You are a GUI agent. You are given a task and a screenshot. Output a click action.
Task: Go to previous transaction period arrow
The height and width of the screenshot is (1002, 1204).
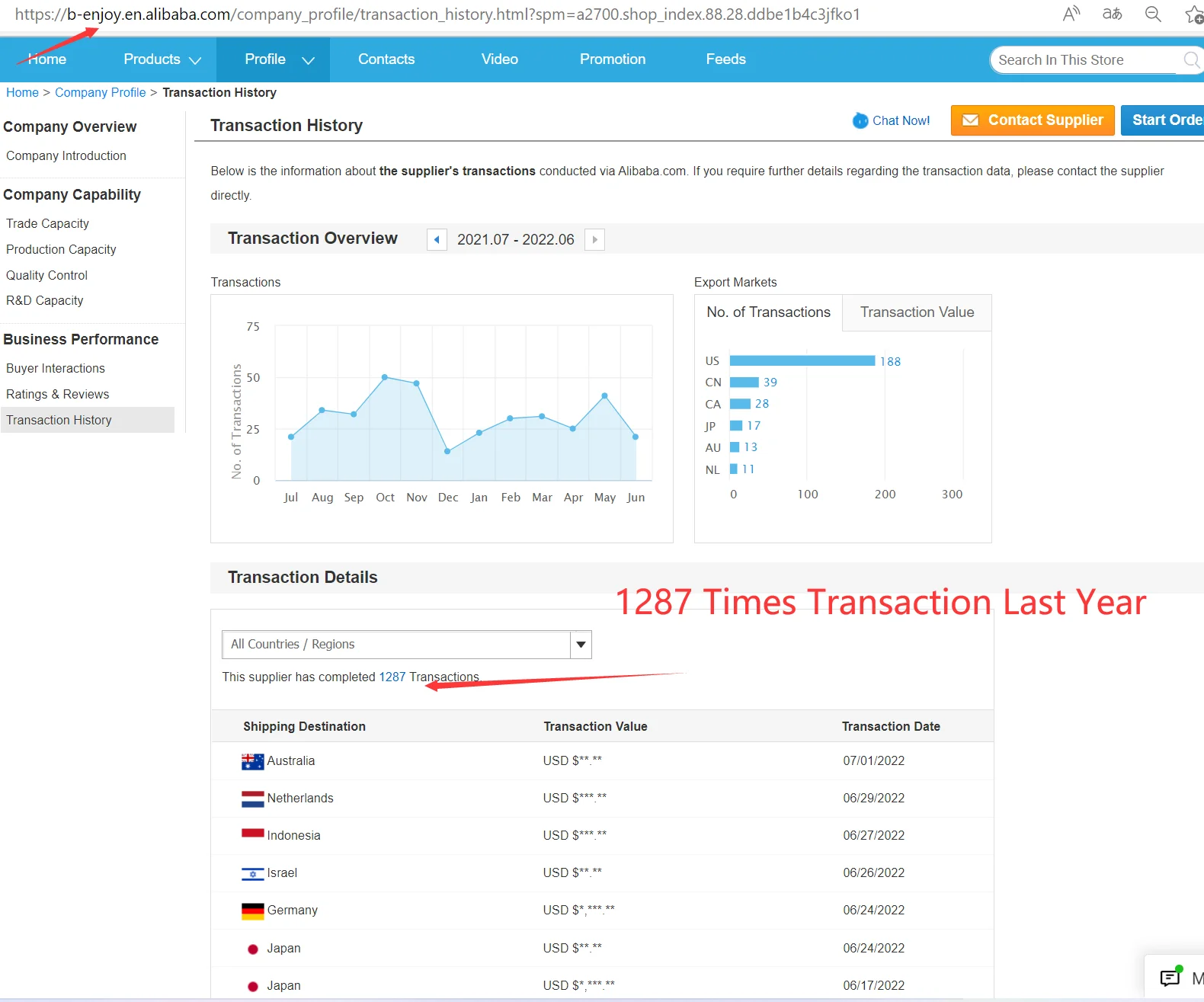click(437, 239)
